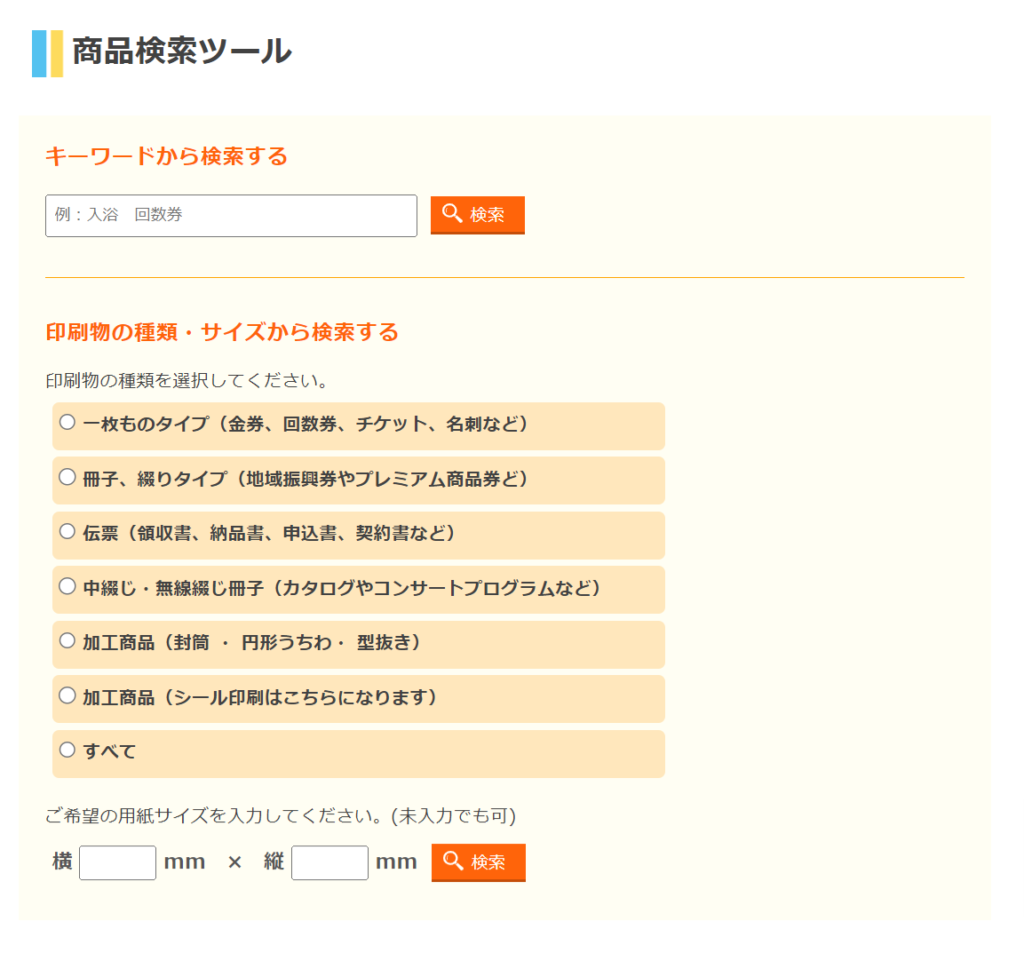This screenshot has width=1024, height=953.
Task: Pick the 中綴じ・無線綴じ冊子 radio option
Action: point(67,586)
